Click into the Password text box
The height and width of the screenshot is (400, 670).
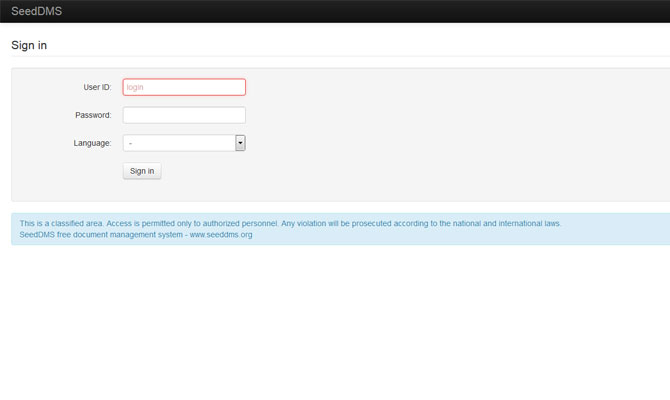(x=184, y=115)
